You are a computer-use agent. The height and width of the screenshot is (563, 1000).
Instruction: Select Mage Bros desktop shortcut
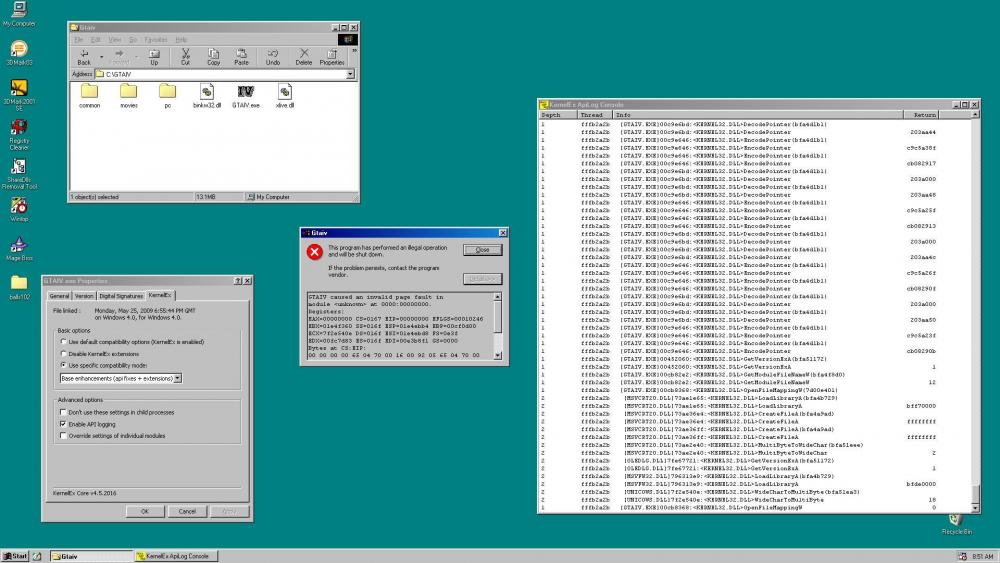click(x=19, y=249)
